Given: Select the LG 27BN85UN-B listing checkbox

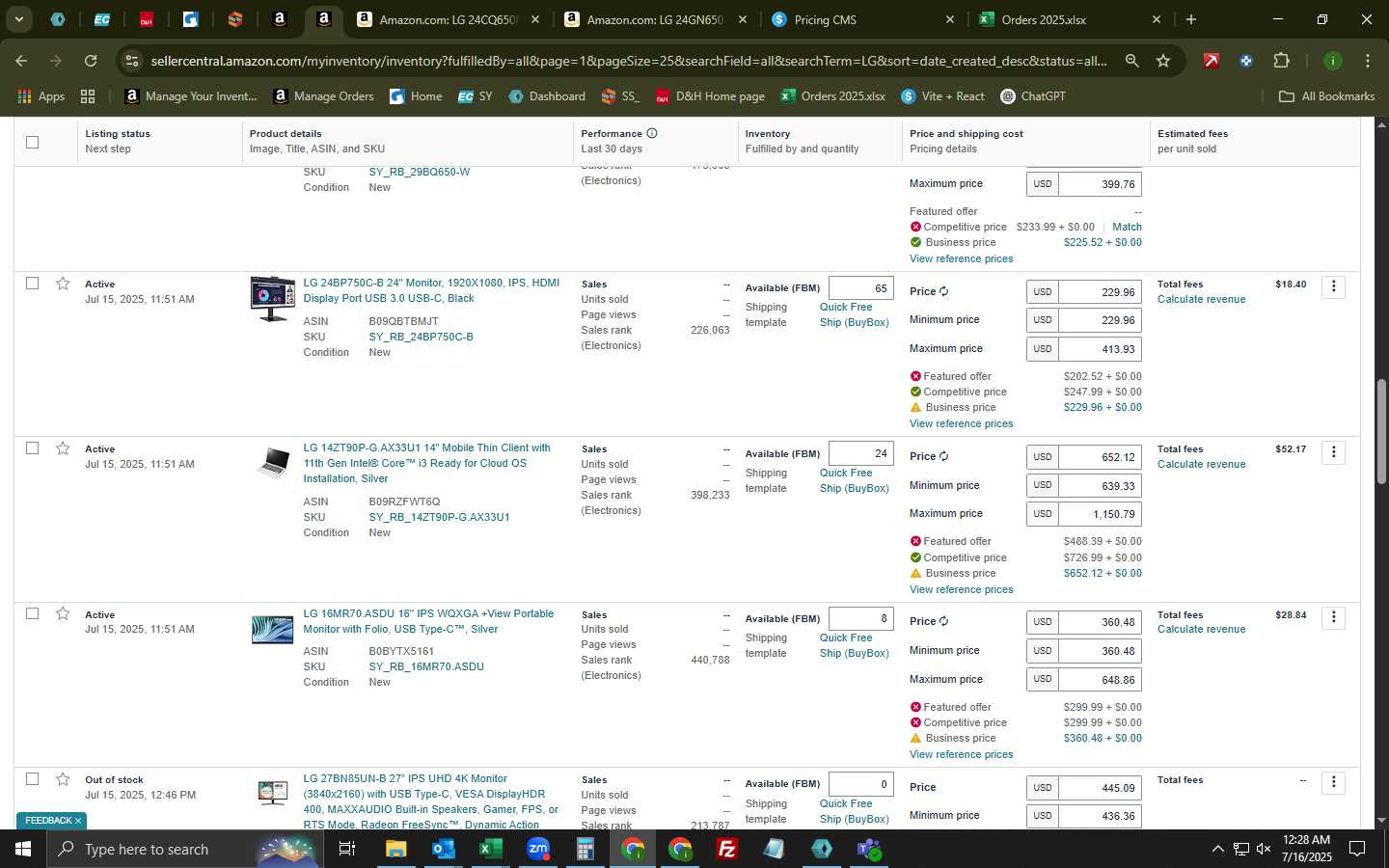Looking at the screenshot, I should point(33,779).
